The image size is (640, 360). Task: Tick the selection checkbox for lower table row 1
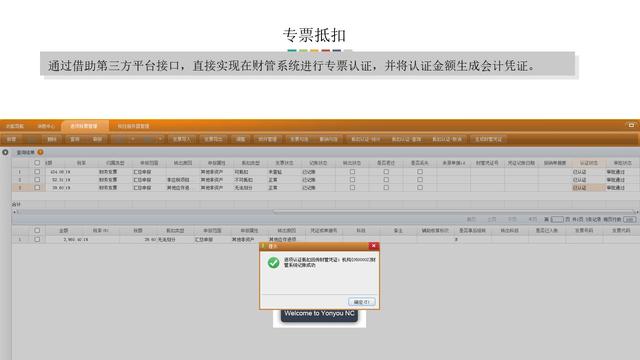[37, 240]
